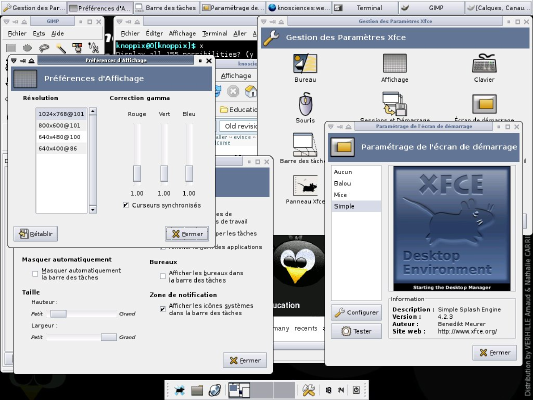533x400 pixels.
Task: Open Terminal menu in terminal window
Action: point(214,33)
